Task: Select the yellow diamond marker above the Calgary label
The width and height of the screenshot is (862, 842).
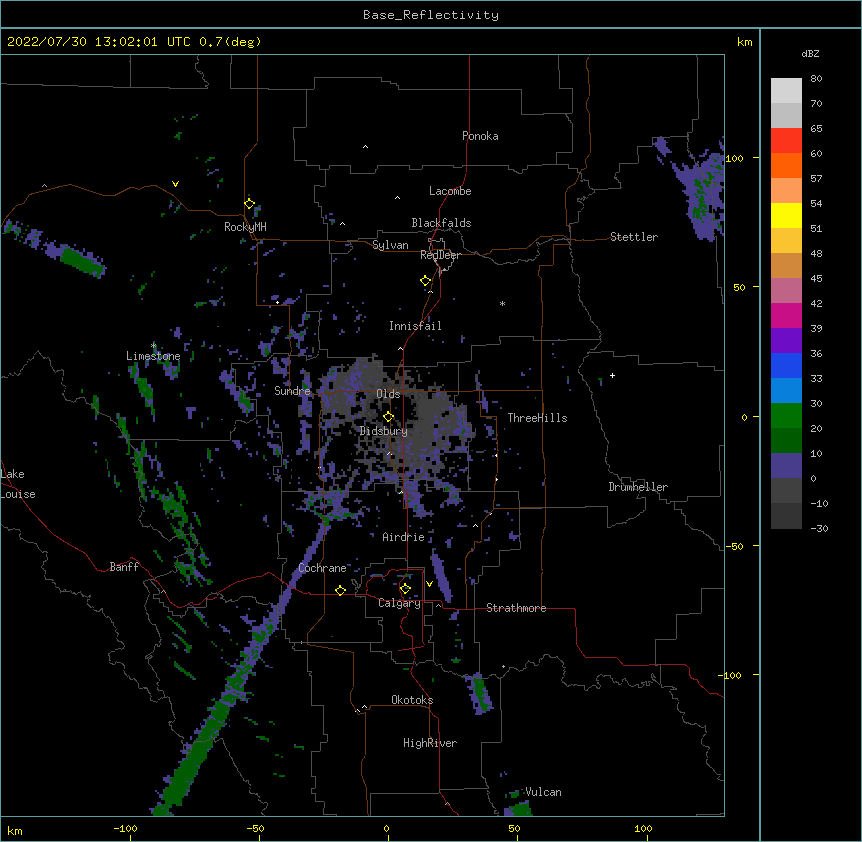Action: click(x=405, y=589)
